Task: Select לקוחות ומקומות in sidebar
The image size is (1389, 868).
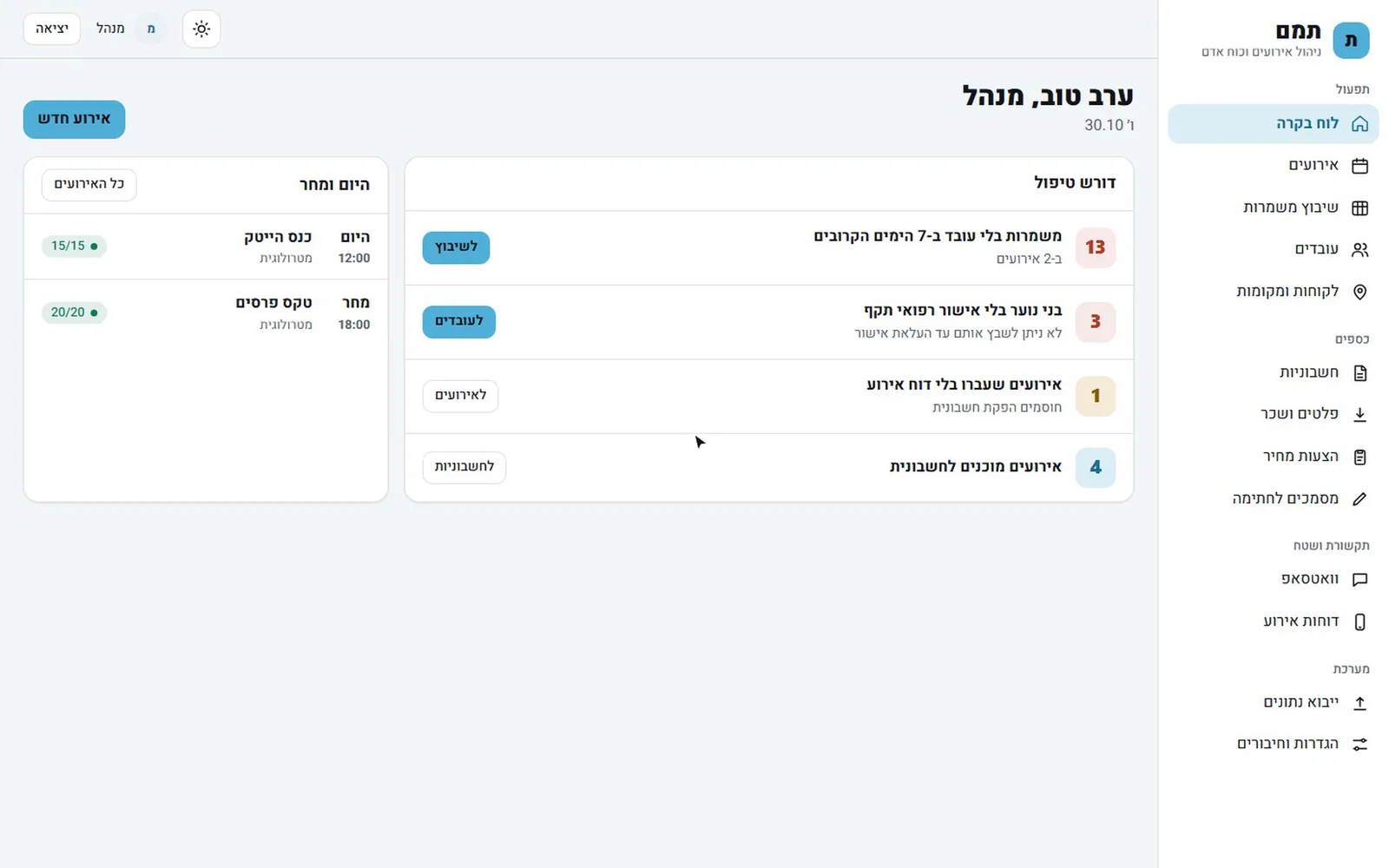Action: click(x=1273, y=292)
